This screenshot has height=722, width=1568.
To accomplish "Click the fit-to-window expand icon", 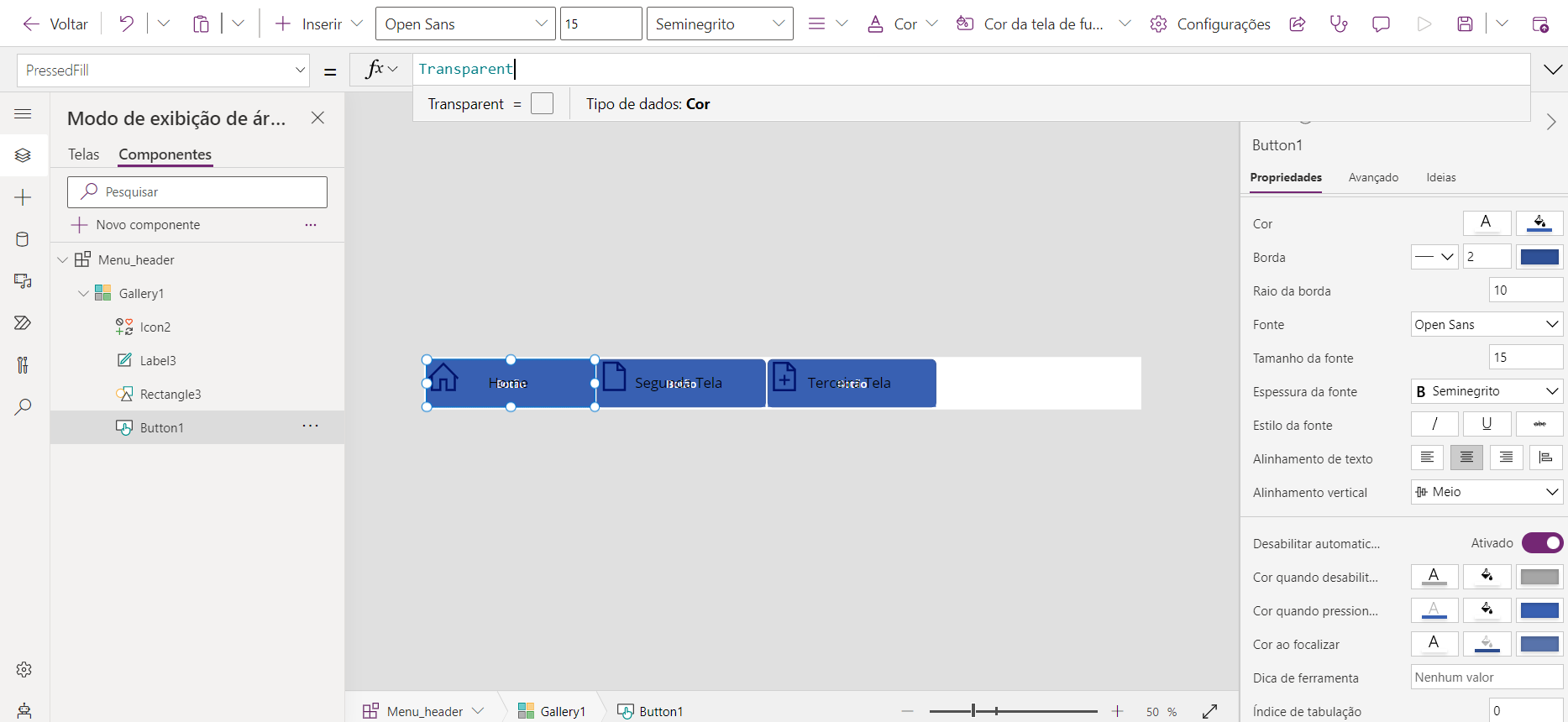I will pos(1209,711).
